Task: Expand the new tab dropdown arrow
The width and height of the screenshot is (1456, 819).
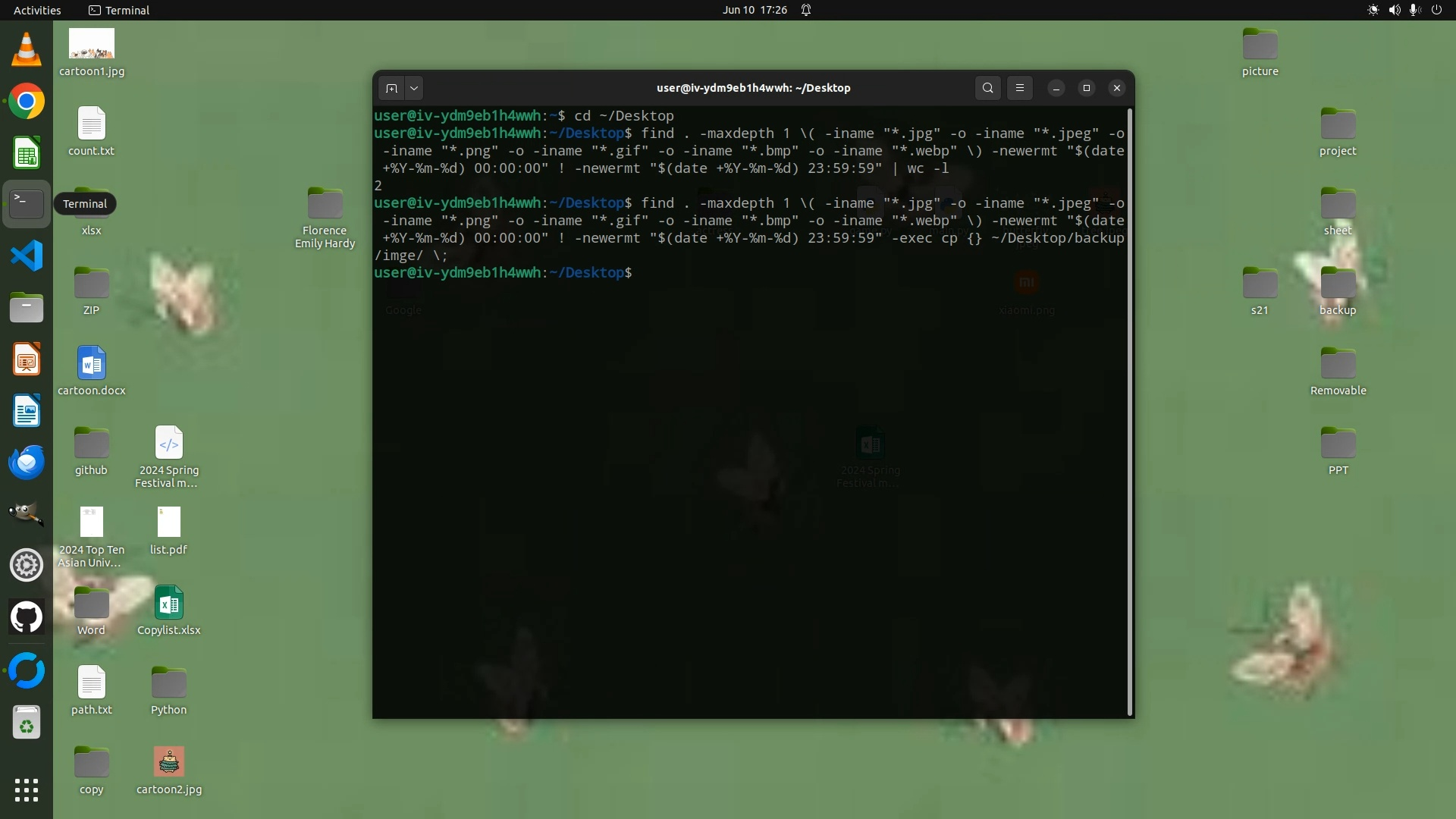Action: click(x=414, y=88)
